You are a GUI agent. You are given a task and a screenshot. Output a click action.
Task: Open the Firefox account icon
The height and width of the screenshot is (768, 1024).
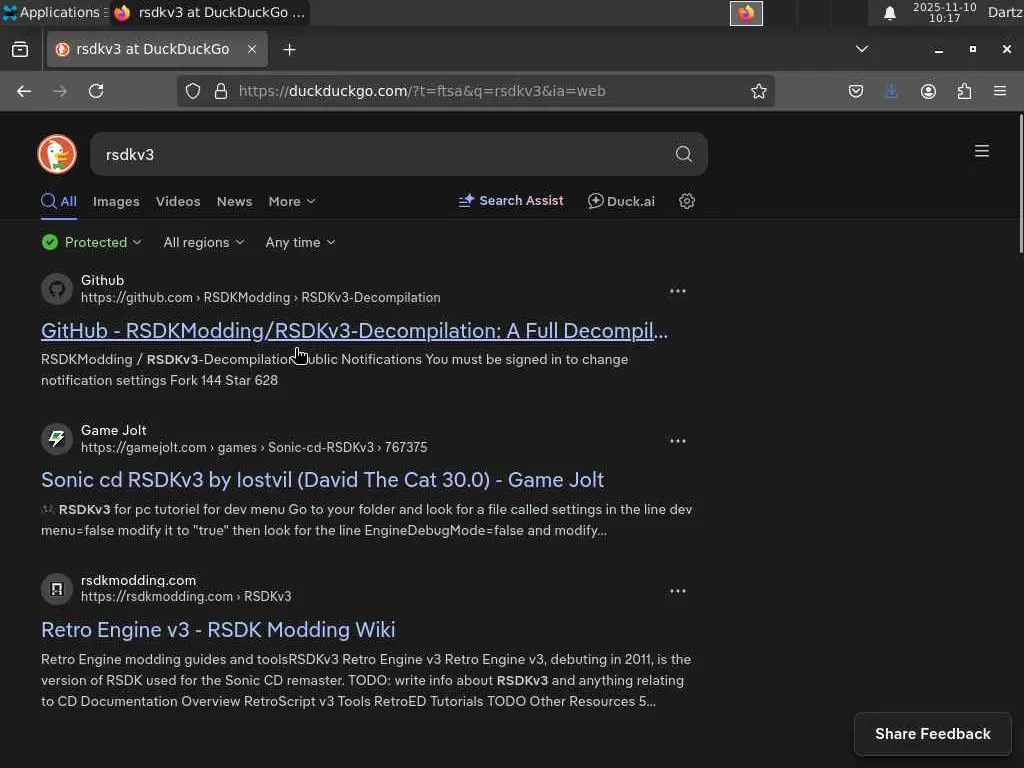[928, 91]
